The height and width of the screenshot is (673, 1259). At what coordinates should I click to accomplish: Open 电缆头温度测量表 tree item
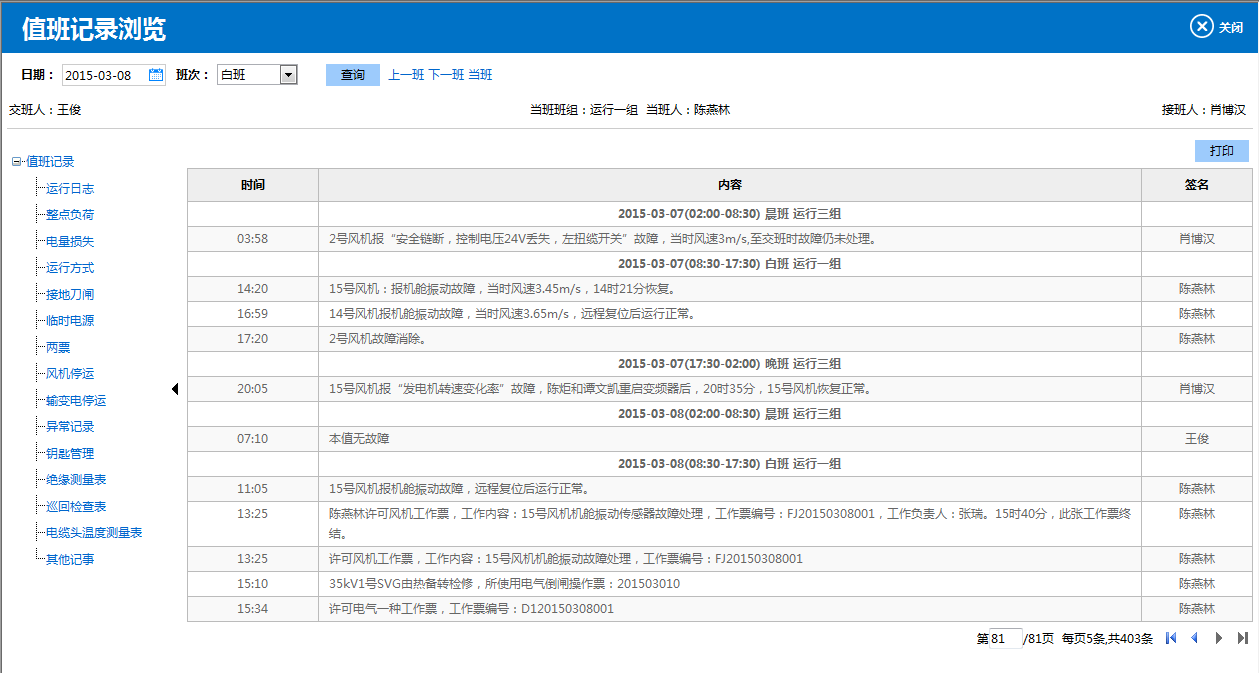94,533
